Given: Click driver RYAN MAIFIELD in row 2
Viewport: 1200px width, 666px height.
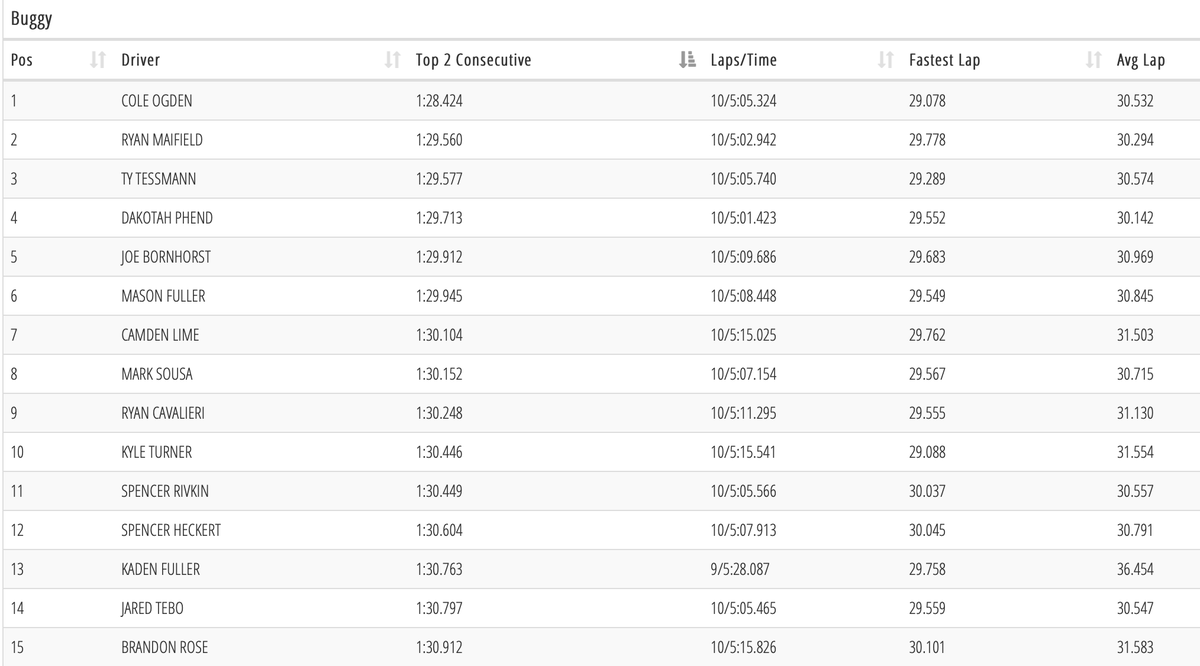Looking at the screenshot, I should coord(162,140).
